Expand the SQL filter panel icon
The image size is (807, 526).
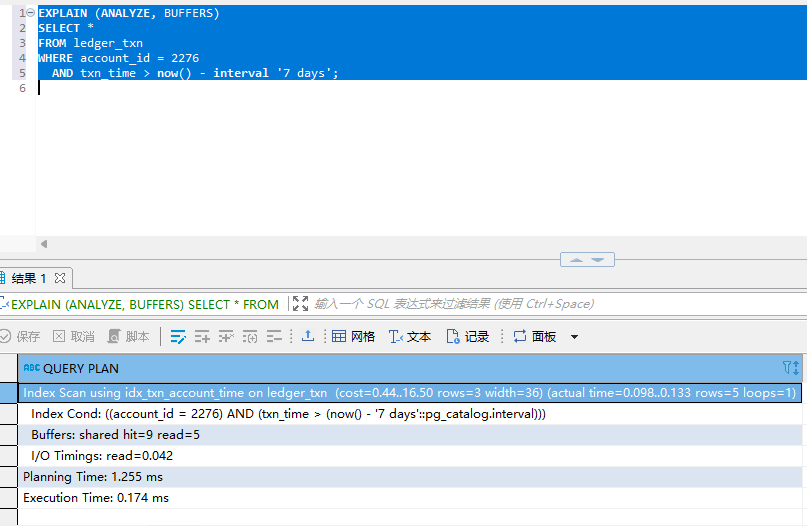click(299, 304)
